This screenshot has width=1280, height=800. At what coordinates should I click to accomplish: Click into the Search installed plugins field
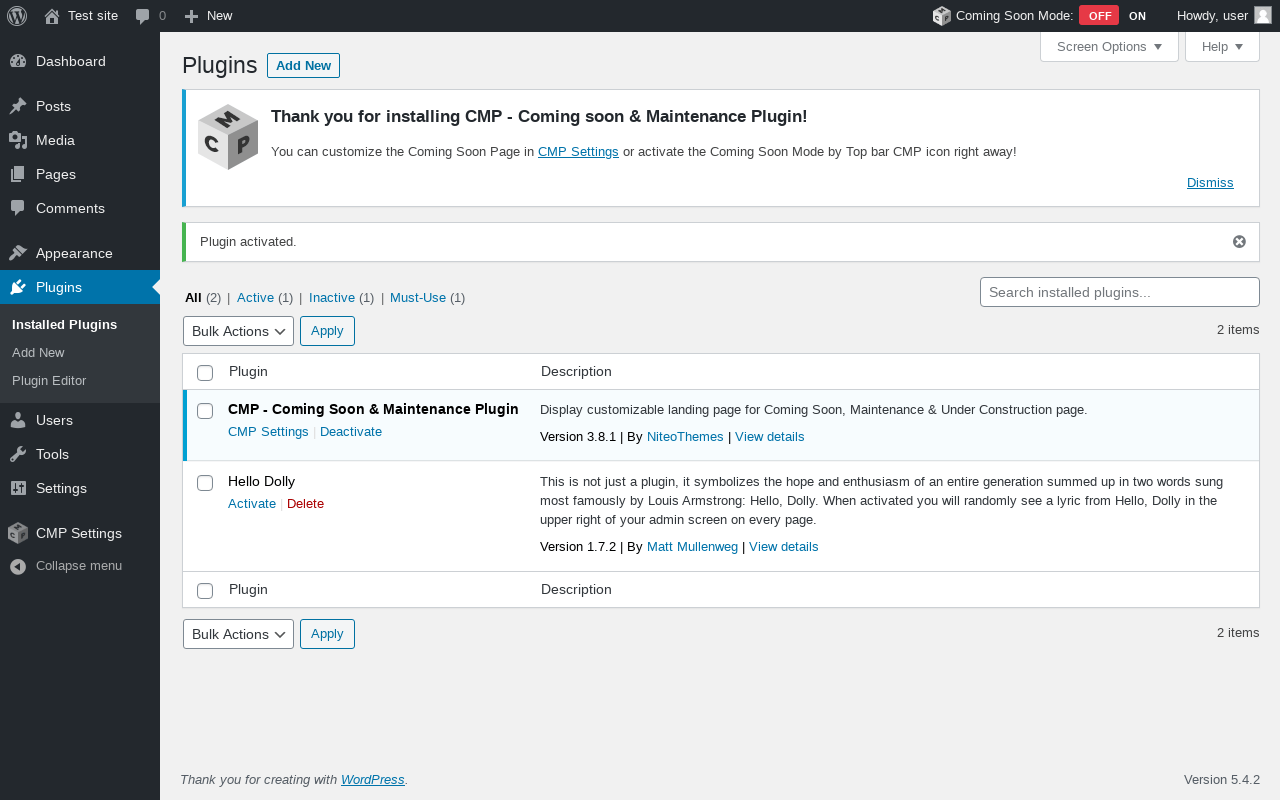point(1120,292)
